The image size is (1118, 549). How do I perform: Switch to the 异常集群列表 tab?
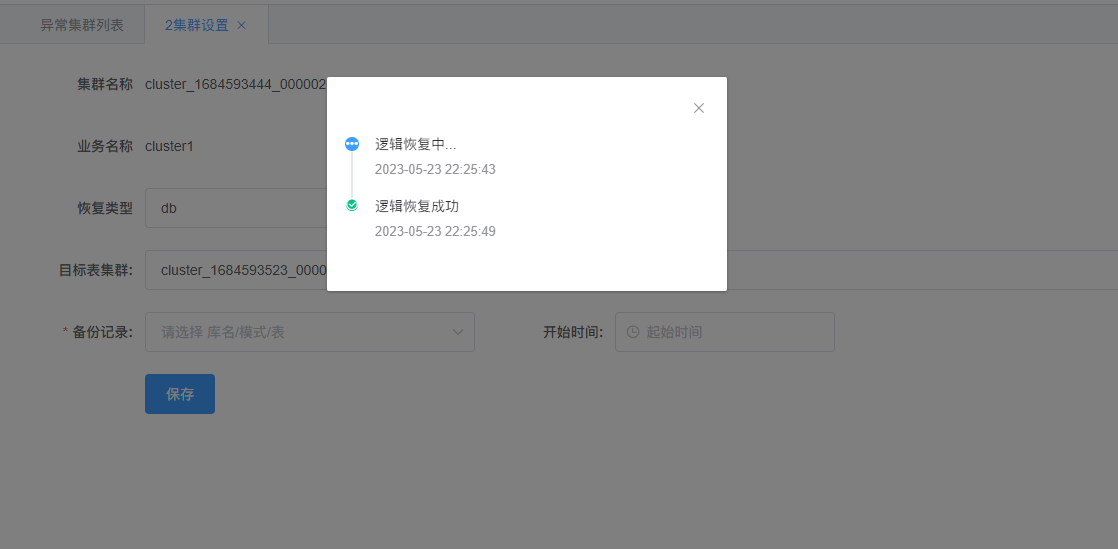(82, 25)
